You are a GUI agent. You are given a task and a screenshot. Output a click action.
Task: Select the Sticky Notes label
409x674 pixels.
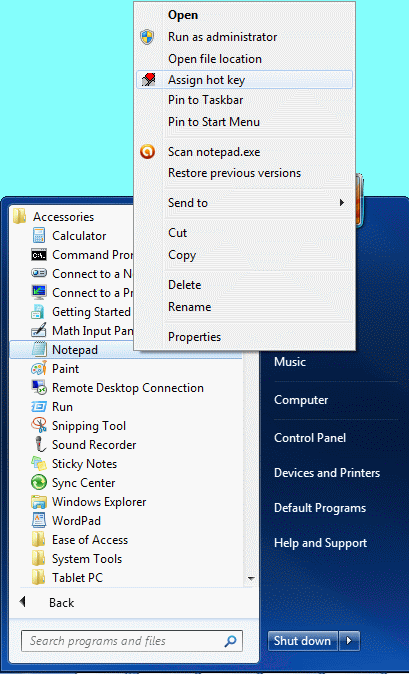coord(84,464)
